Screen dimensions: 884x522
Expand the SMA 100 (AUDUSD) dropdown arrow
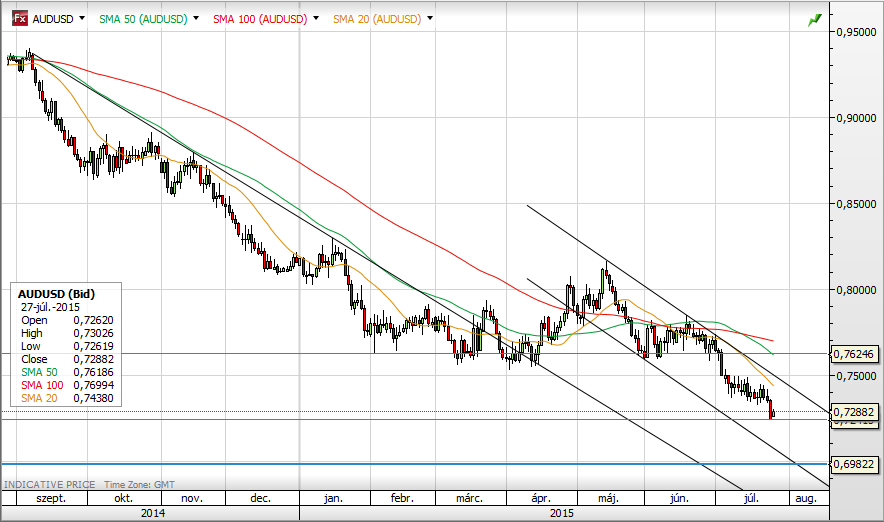[316, 19]
